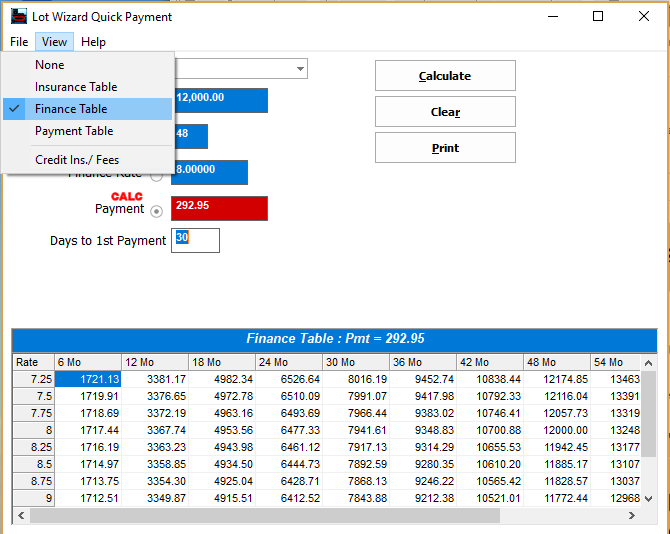670x534 pixels.
Task: Open the Help menu
Action: (x=93, y=42)
